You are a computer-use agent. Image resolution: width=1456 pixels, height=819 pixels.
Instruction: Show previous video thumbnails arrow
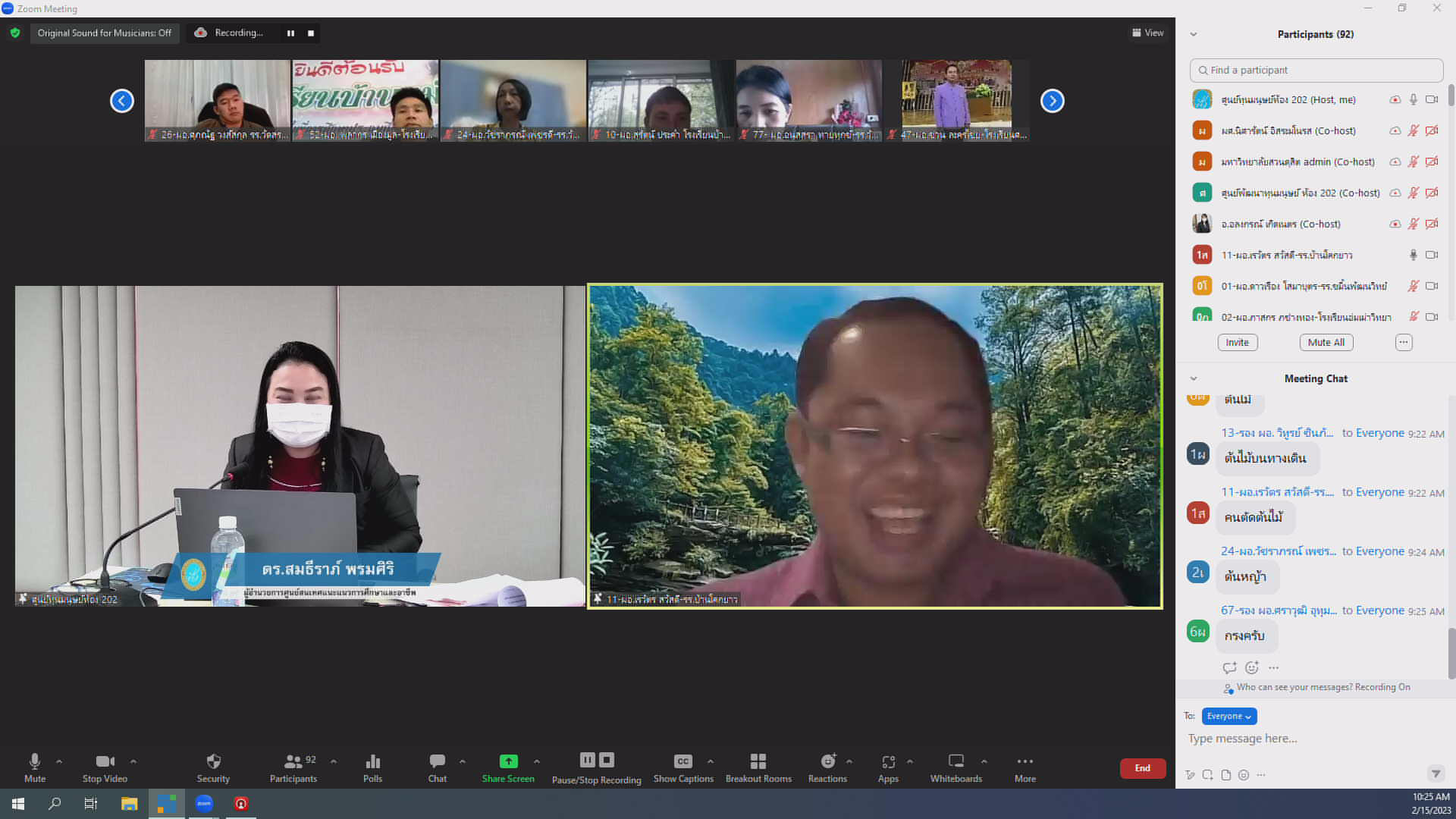tap(122, 101)
